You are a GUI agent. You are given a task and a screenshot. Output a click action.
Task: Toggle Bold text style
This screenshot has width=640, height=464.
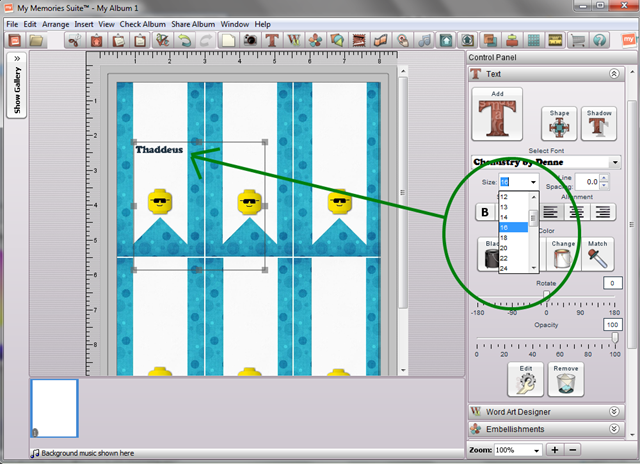(486, 211)
